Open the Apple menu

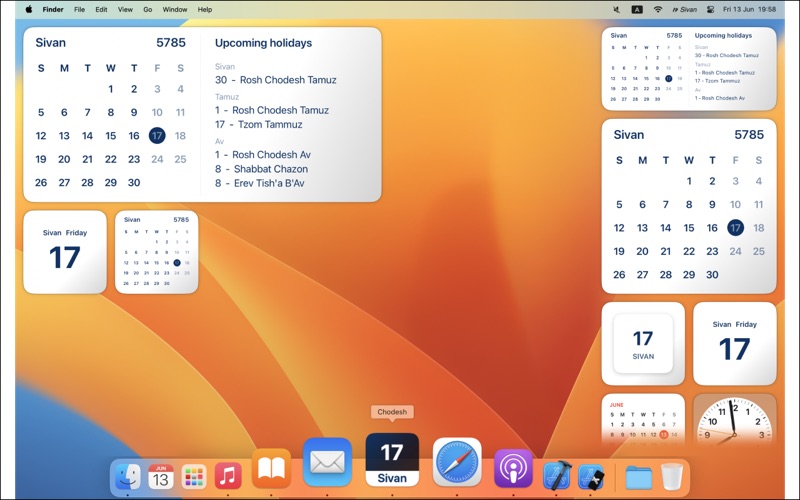[x=29, y=9]
